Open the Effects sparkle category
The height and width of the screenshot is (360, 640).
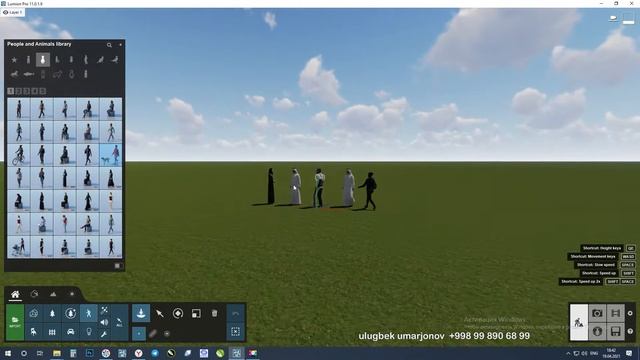104,311
